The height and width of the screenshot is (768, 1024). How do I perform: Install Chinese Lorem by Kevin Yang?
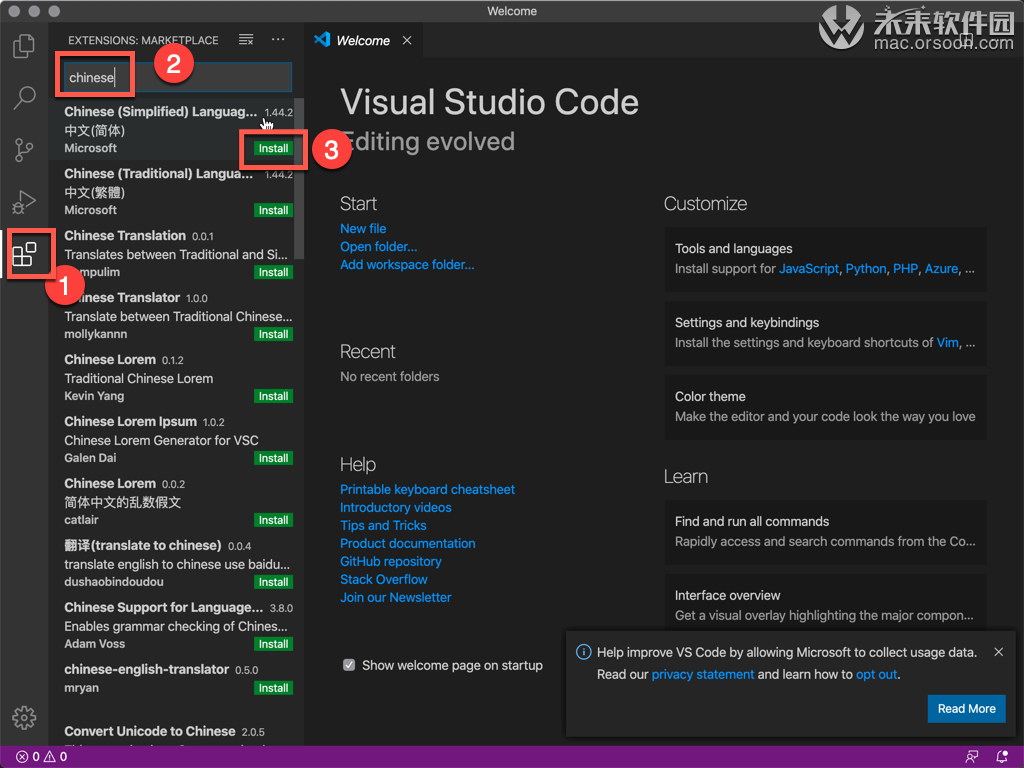click(x=273, y=396)
